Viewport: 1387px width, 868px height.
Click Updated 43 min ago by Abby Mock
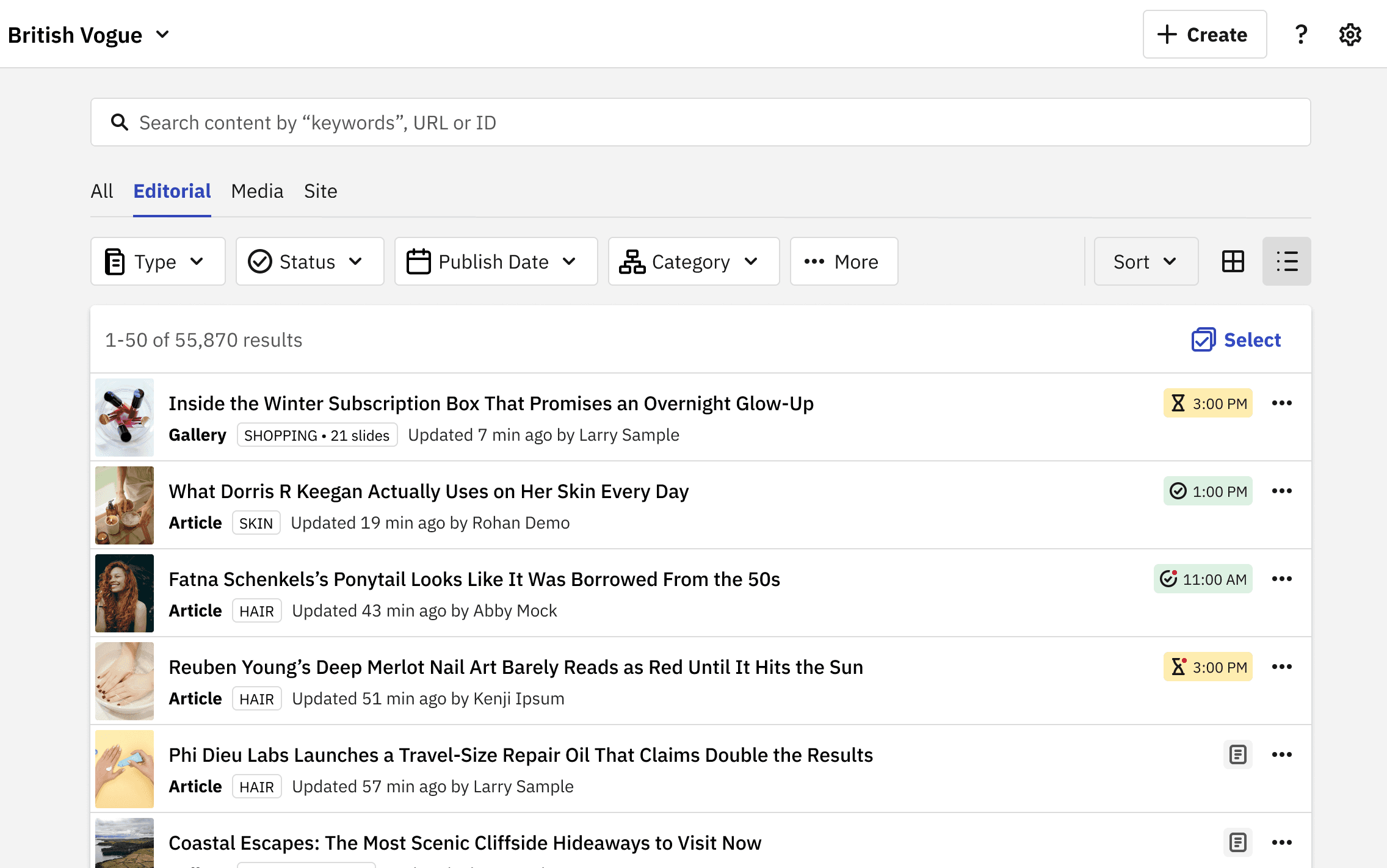[424, 610]
